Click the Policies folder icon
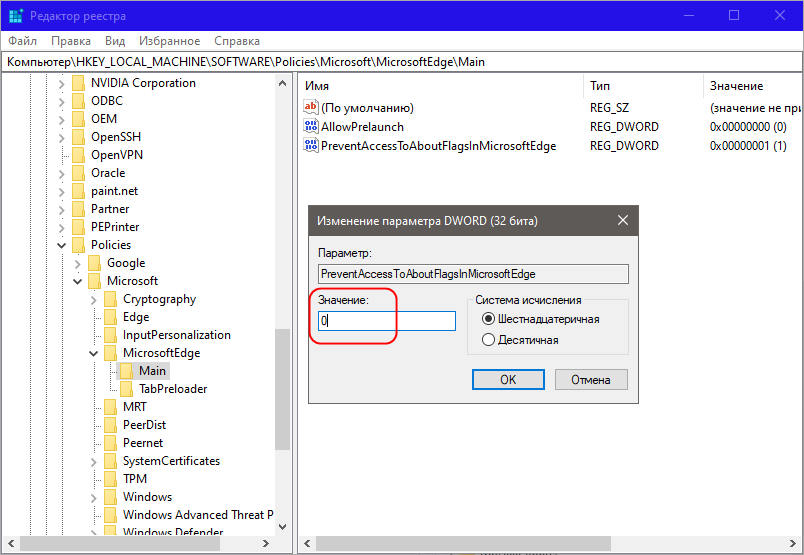 tap(78, 245)
